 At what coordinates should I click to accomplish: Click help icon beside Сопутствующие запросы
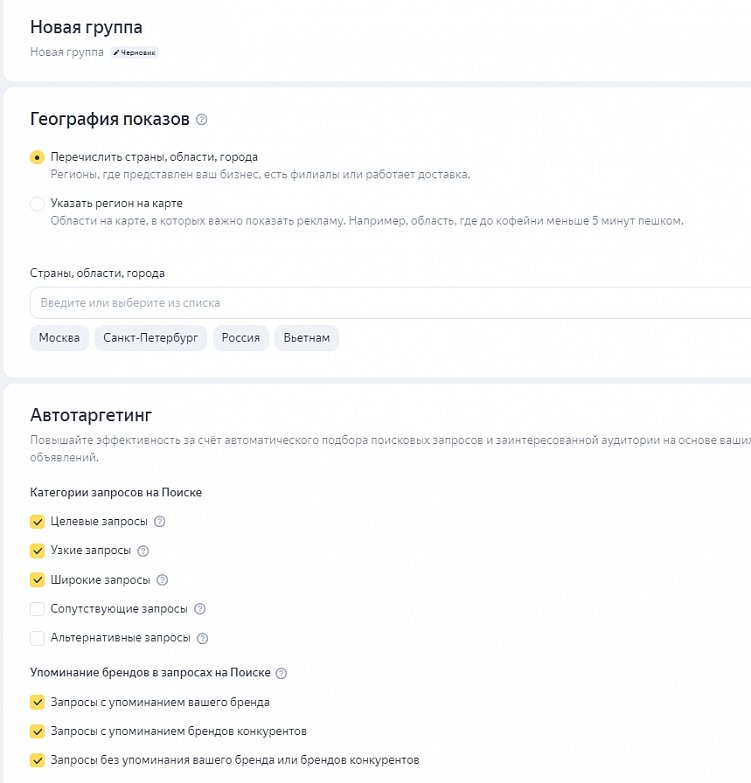pos(199,609)
